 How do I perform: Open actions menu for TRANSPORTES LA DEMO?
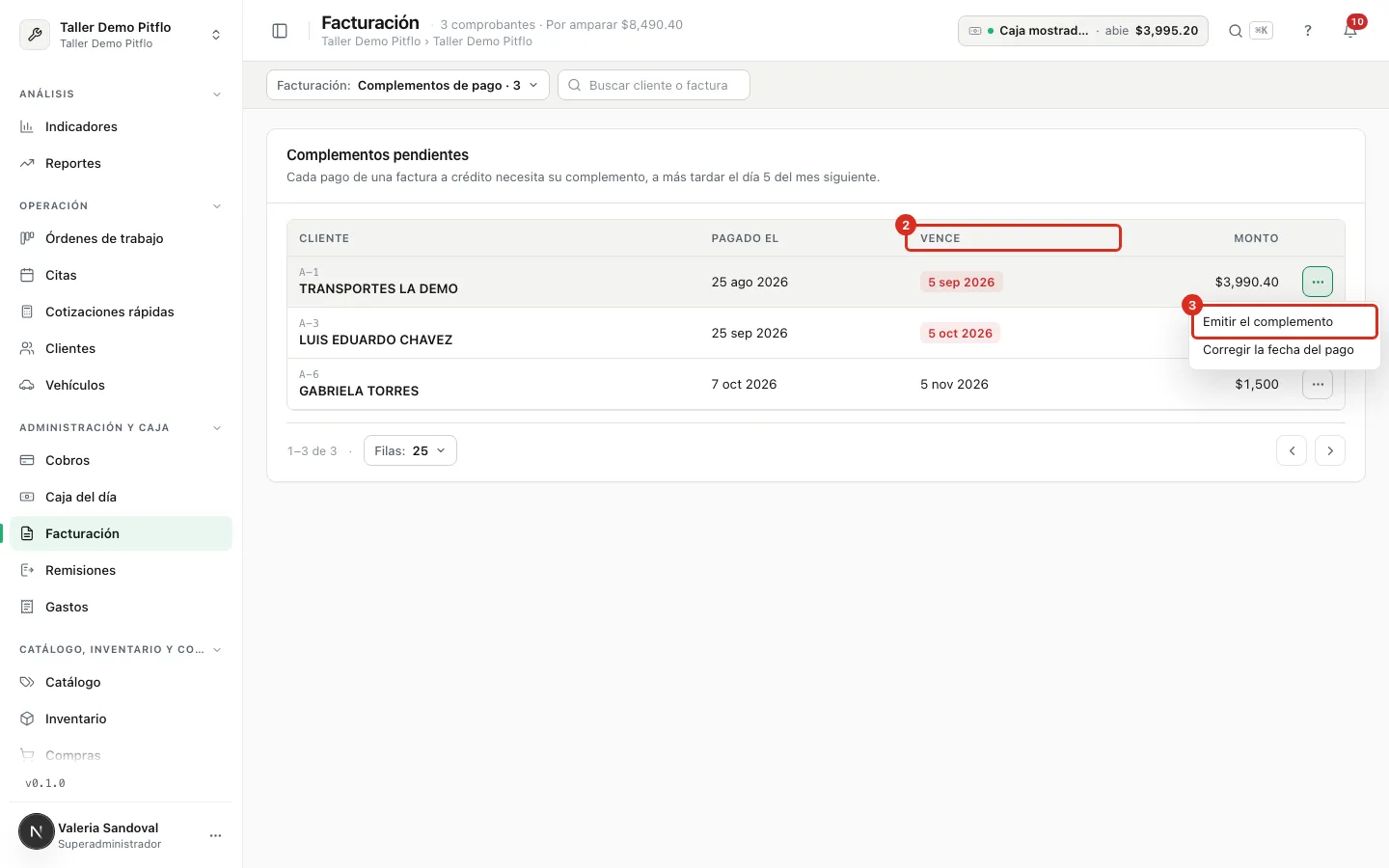(x=1318, y=282)
